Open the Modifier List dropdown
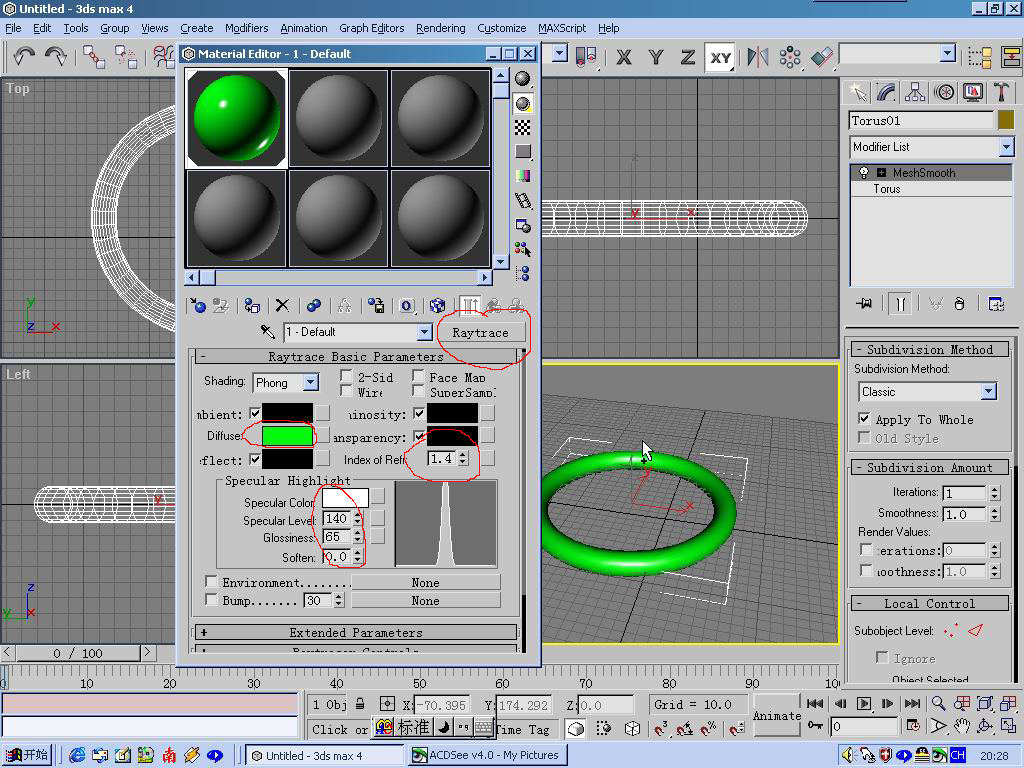Screen dimensions: 1024x768 click(1006, 147)
